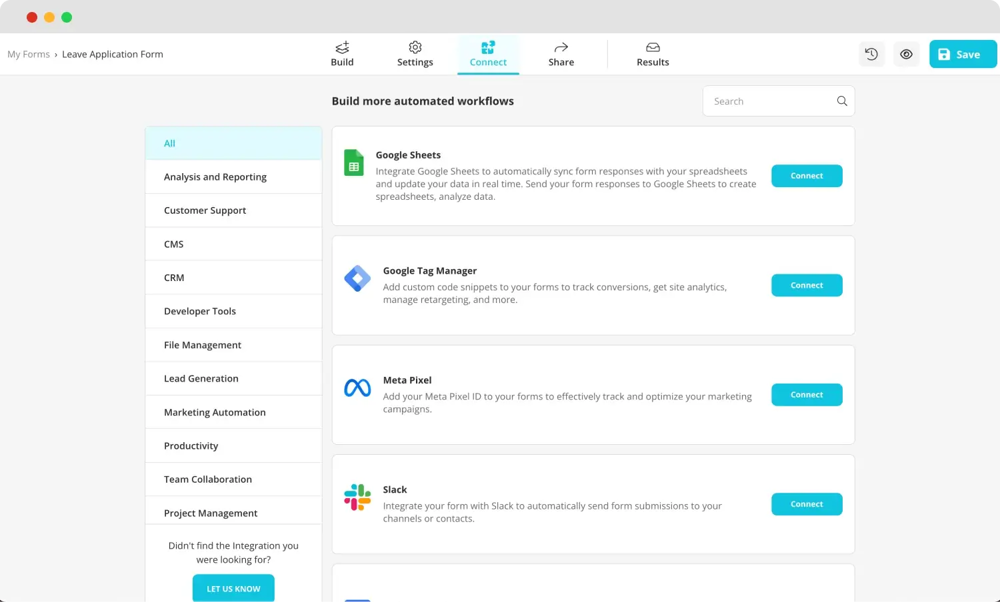Preview the form using the eye icon
1000x602 pixels.
click(x=906, y=54)
